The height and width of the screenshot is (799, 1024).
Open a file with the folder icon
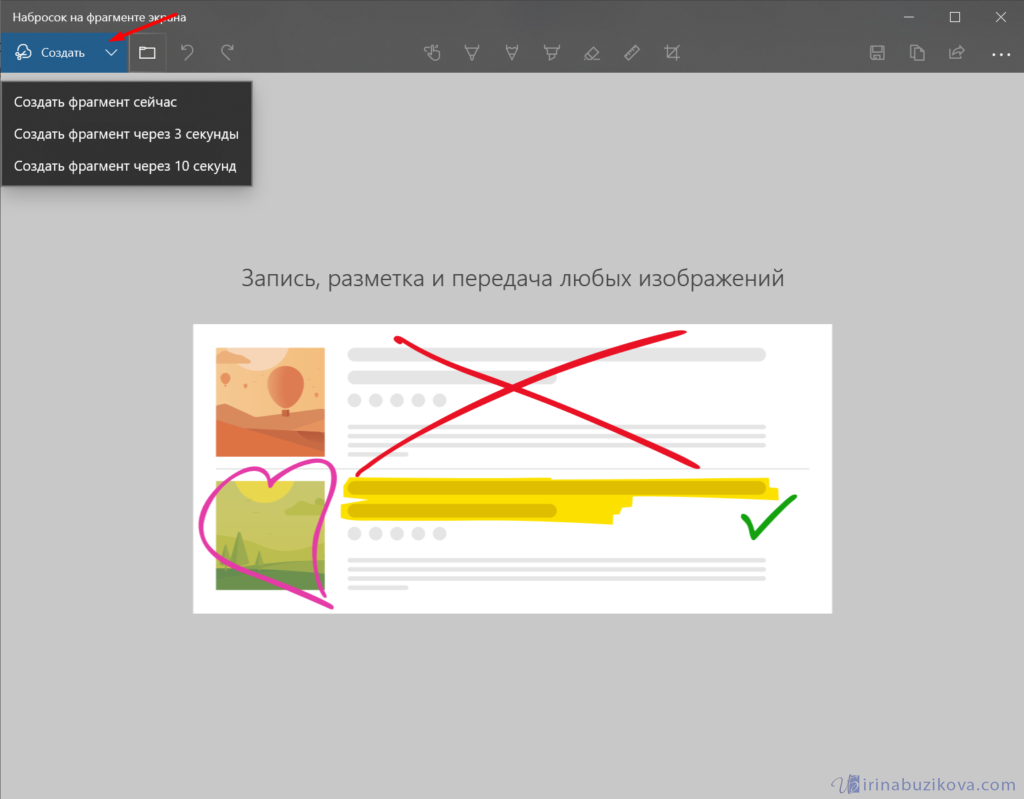[x=147, y=52]
